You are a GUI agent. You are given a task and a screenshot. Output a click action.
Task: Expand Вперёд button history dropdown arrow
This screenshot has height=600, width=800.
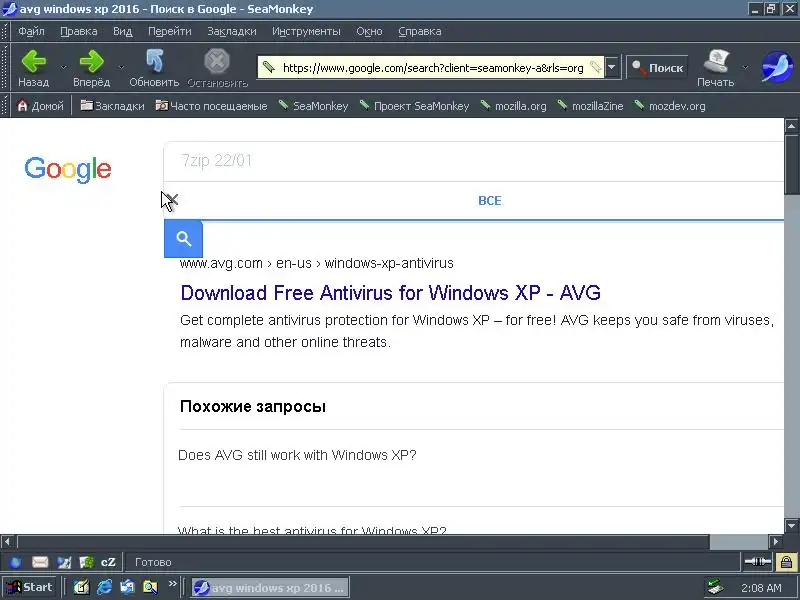pos(121,67)
